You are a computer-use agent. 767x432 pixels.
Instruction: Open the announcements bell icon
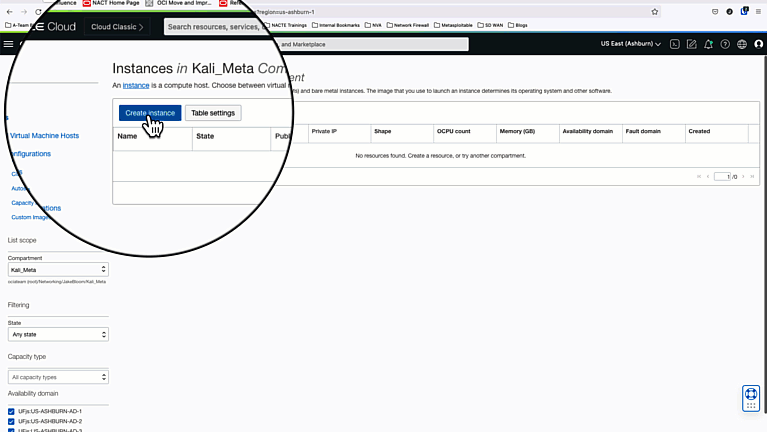(708, 44)
